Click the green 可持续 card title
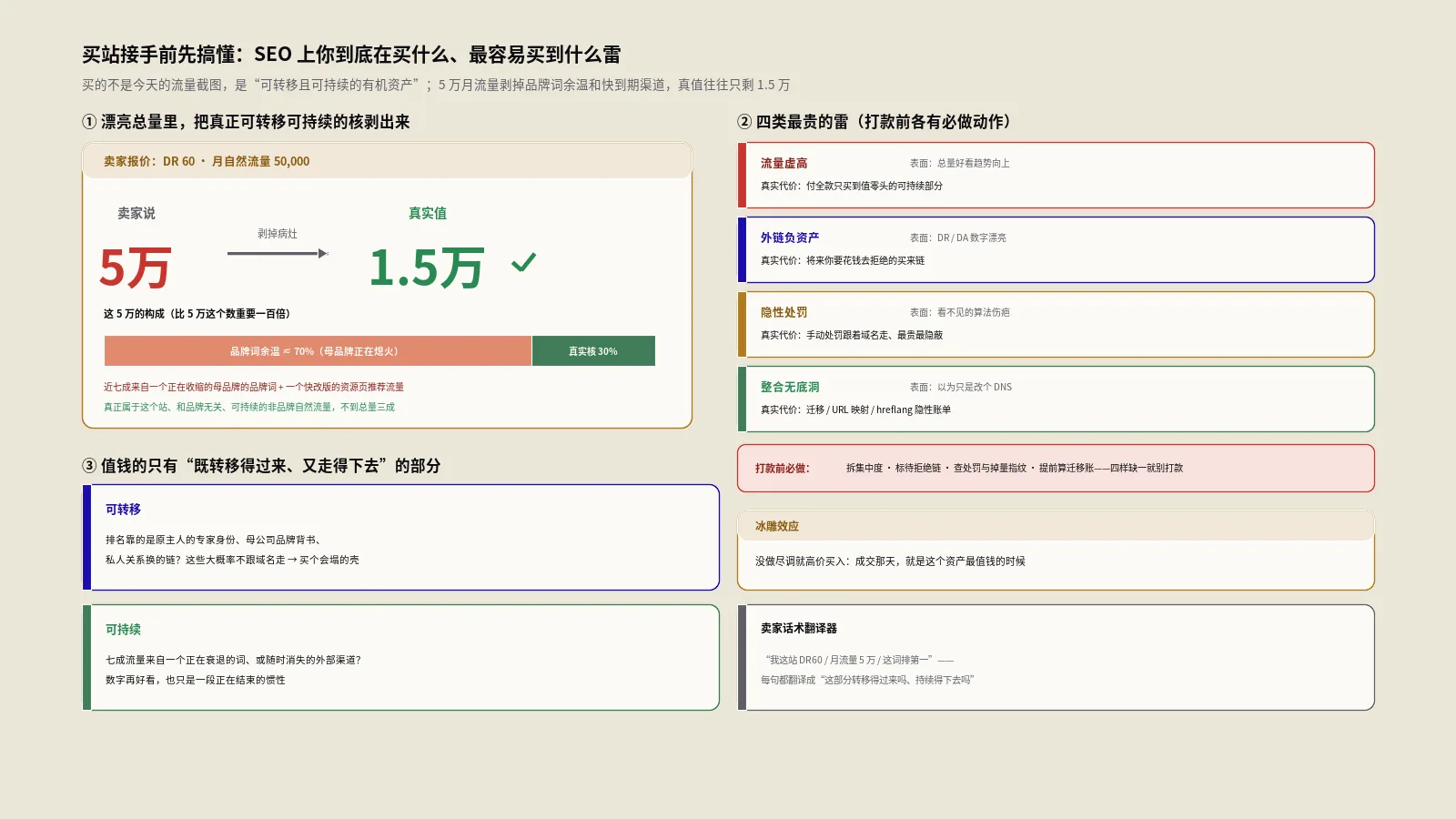 123,630
